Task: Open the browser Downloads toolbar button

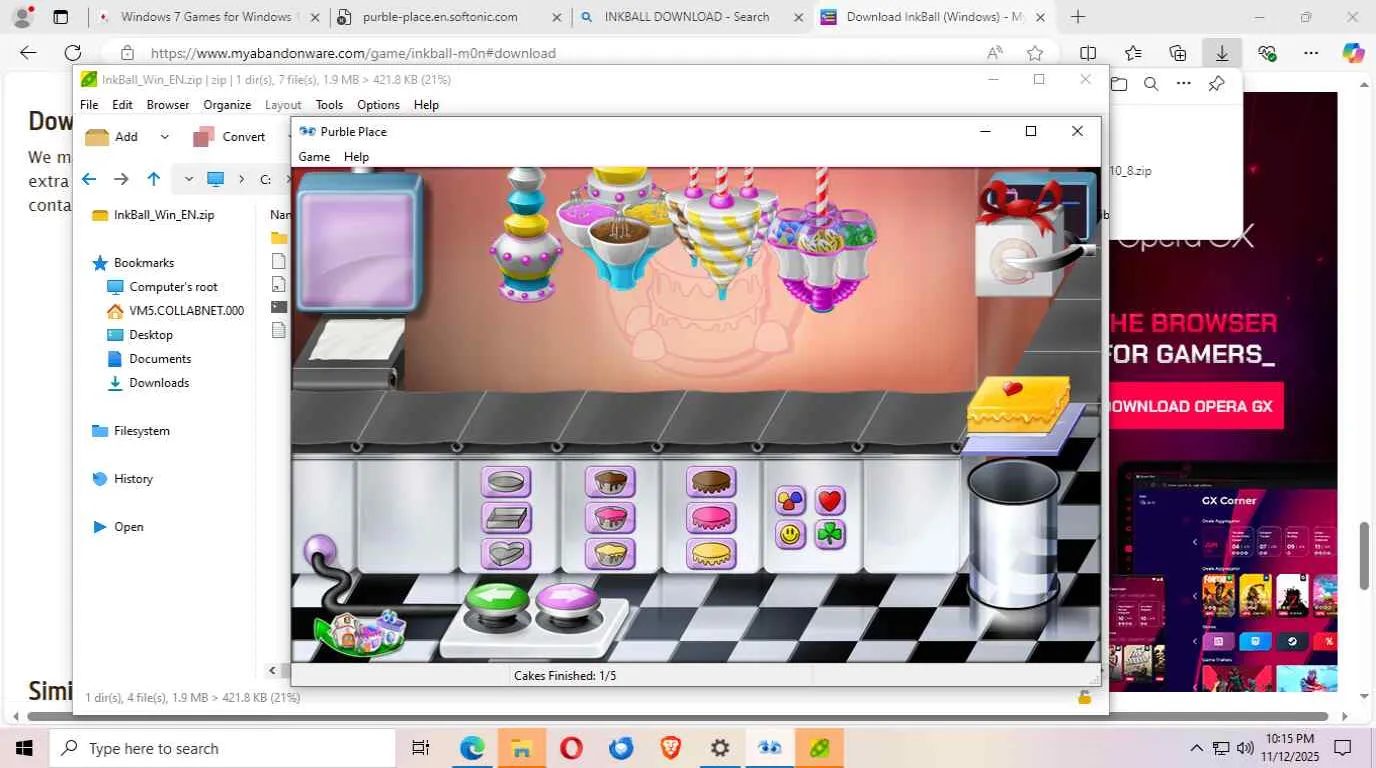Action: click(1222, 53)
